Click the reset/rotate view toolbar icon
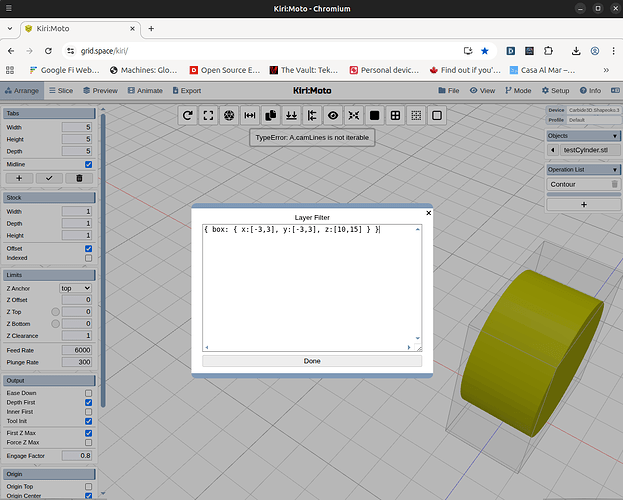This screenshot has height=500, width=623. pyautogui.click(x=187, y=116)
